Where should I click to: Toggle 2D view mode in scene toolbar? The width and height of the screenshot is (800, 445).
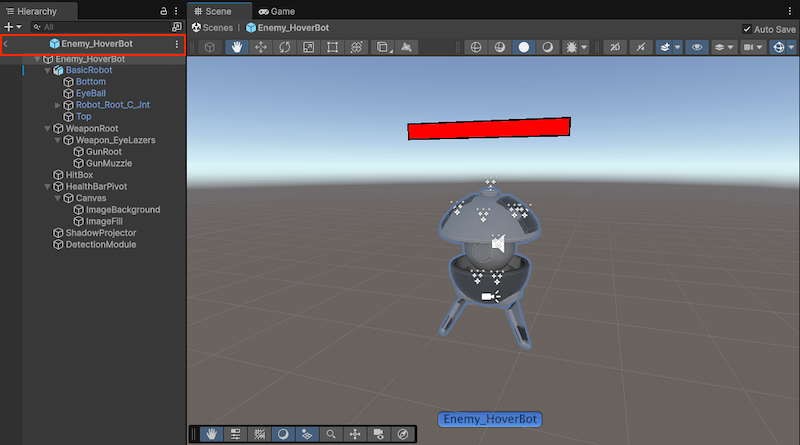(x=615, y=47)
